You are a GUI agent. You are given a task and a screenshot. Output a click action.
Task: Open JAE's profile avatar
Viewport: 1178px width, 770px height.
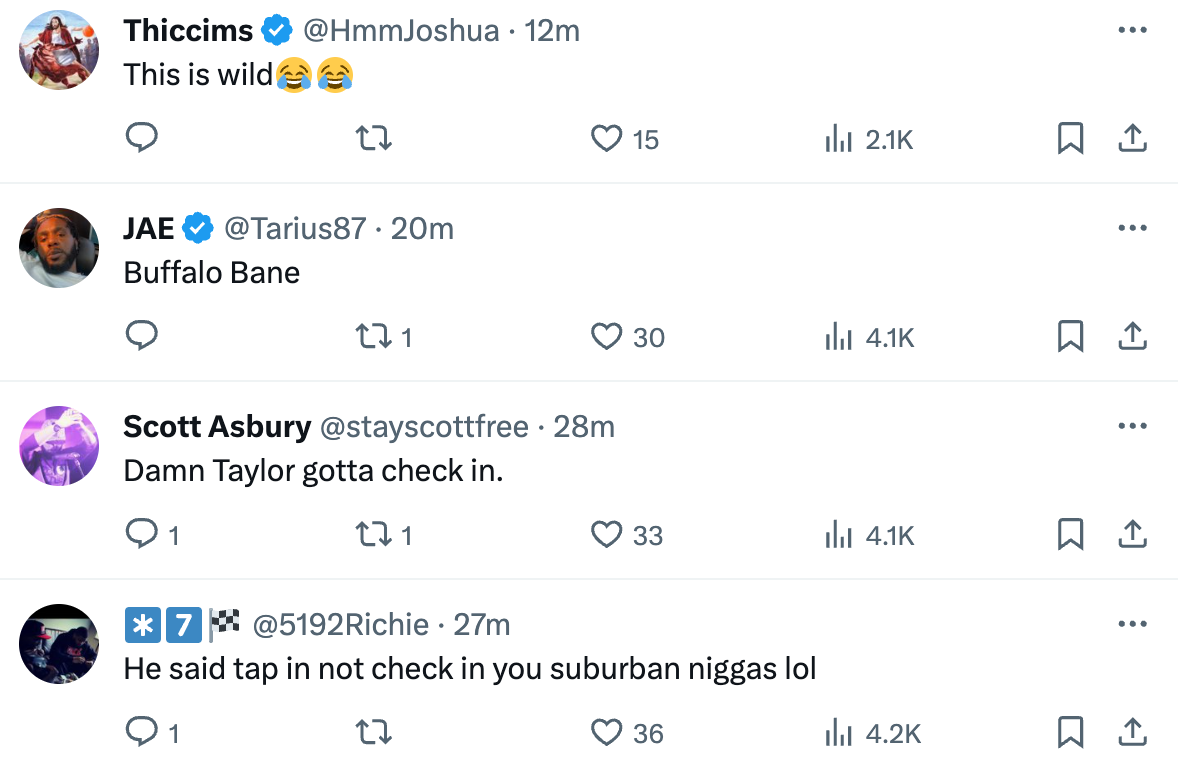pyautogui.click(x=59, y=248)
